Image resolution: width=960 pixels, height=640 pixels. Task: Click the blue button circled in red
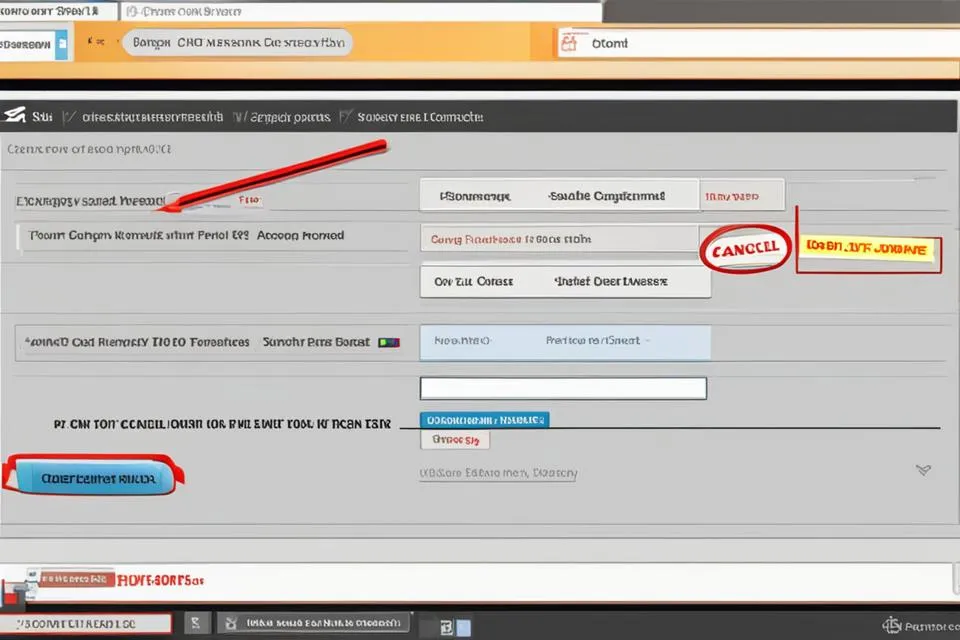pyautogui.click(x=90, y=479)
